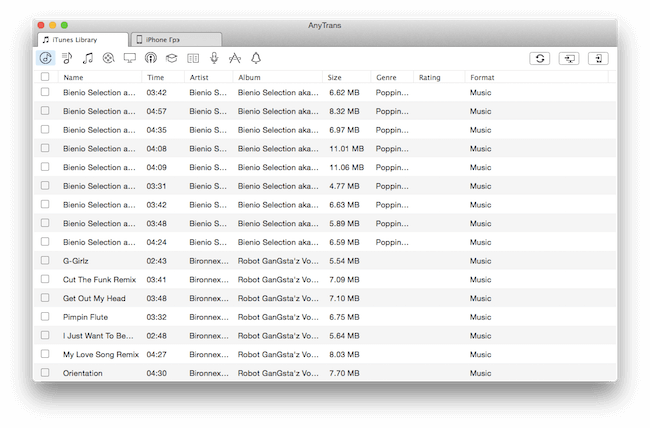Image resolution: width=650 pixels, height=428 pixels.
Task: Switch to the iTunes Library tab
Action: [83, 40]
